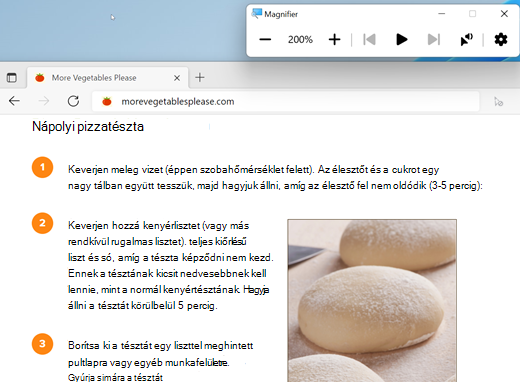The height and width of the screenshot is (382, 520).
Task: Go to previous sentence in Magnifier reading
Action: (x=369, y=40)
